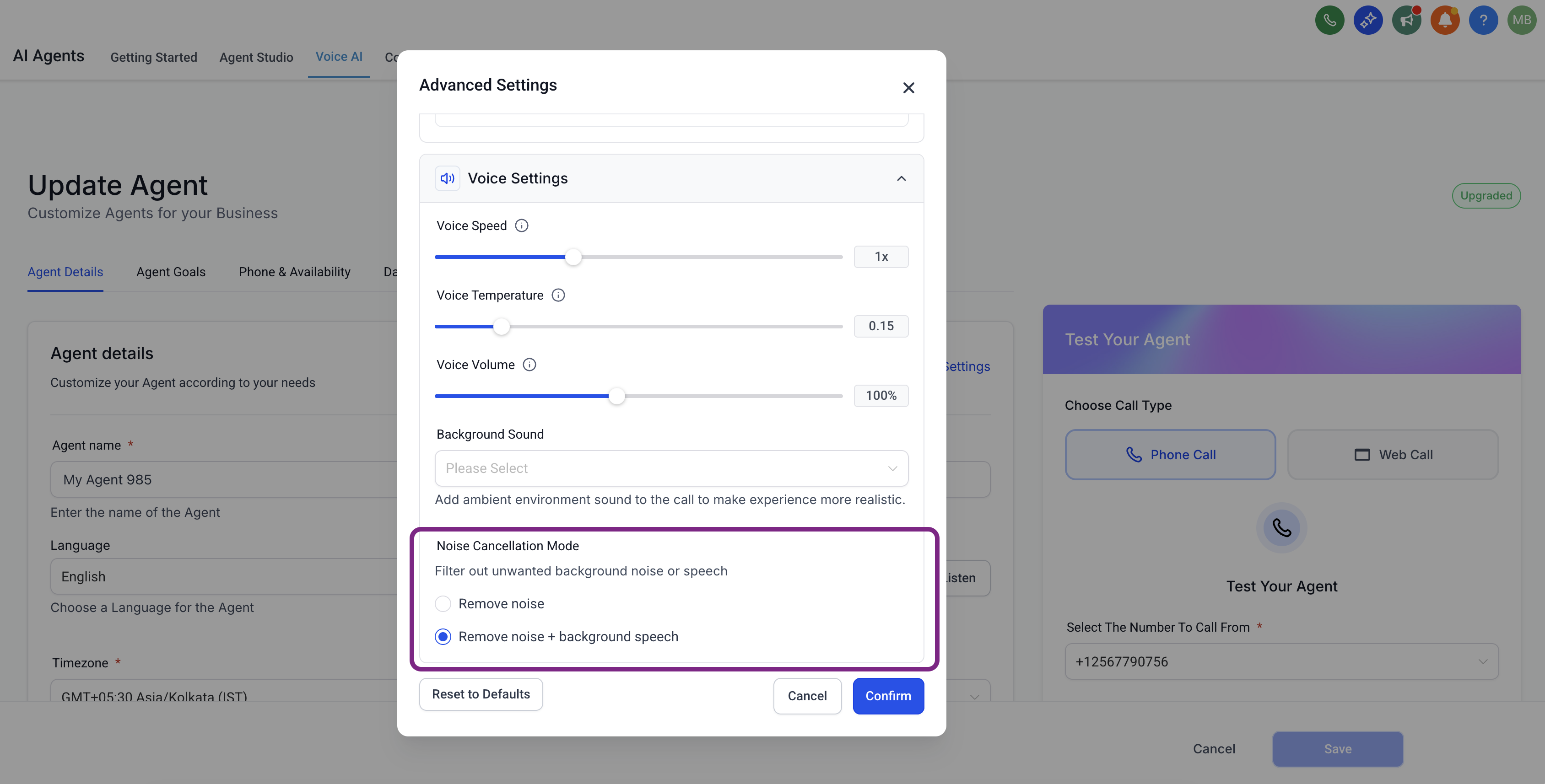Click Voice Temperature info icon
The width and height of the screenshot is (1545, 784).
(x=558, y=295)
